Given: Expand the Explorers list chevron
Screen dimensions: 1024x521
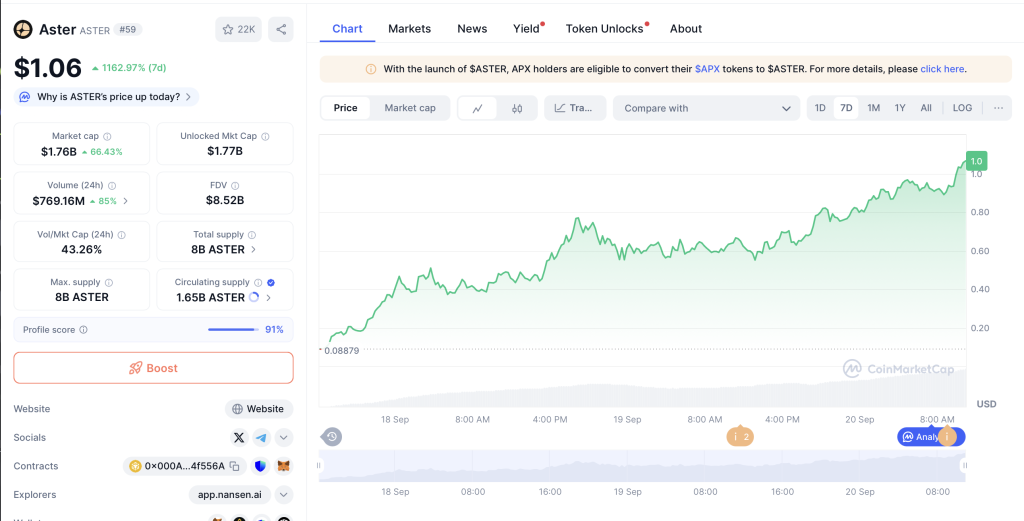Looking at the screenshot, I should (x=284, y=495).
